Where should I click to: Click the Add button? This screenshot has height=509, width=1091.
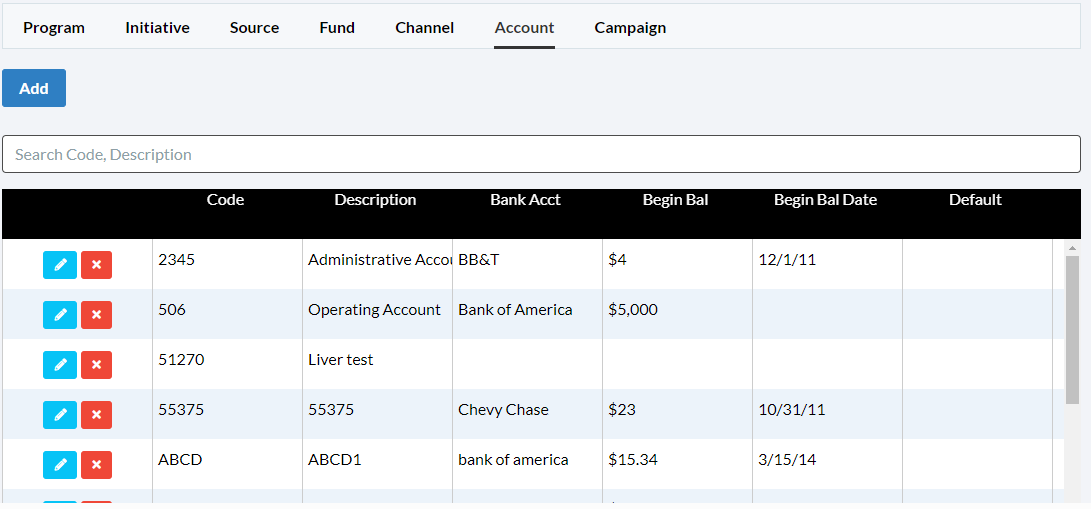(x=34, y=88)
